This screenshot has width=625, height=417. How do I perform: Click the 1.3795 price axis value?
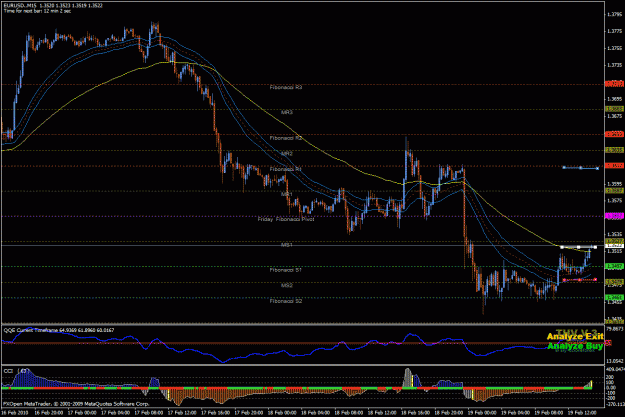tap(614, 14)
